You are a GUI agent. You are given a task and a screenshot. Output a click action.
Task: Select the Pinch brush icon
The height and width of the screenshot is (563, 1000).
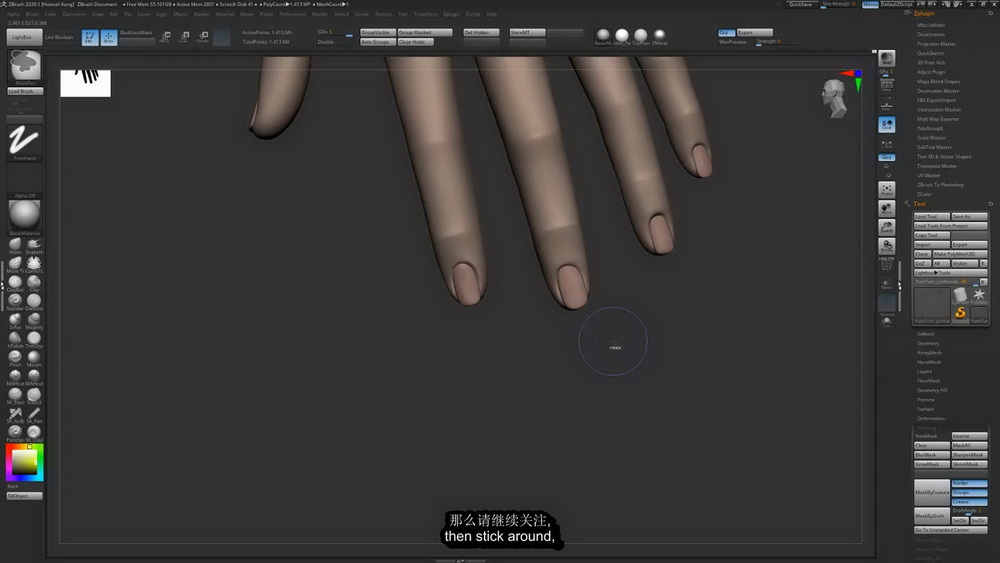click(15, 358)
